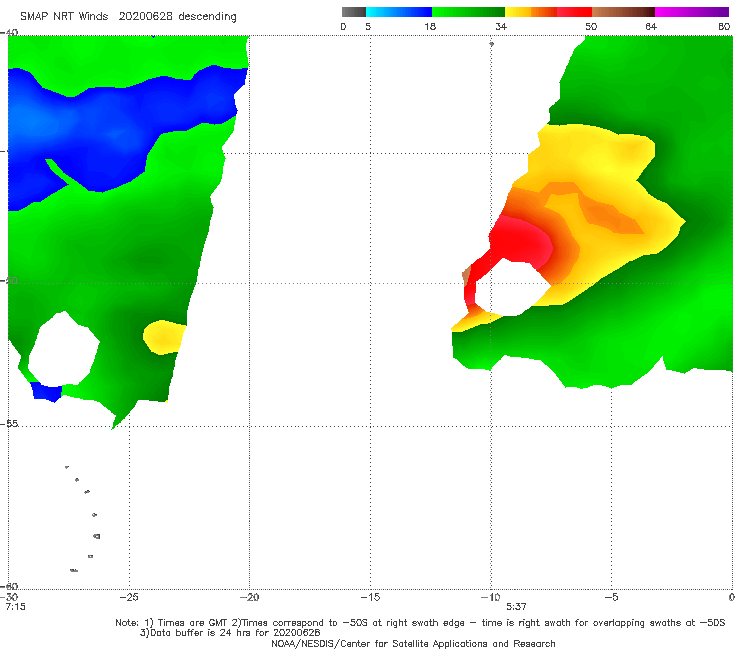Screen dimensions: 740x650
Task: Click the orange wind streak inside the yellow region
Action: pyautogui.click(x=611, y=216)
